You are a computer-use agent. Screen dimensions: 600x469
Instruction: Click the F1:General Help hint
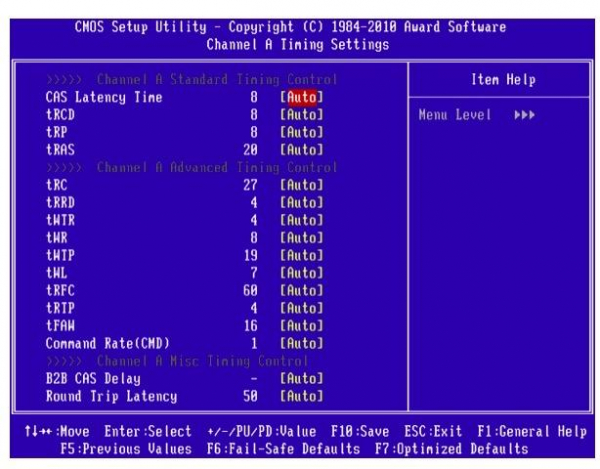point(532,432)
